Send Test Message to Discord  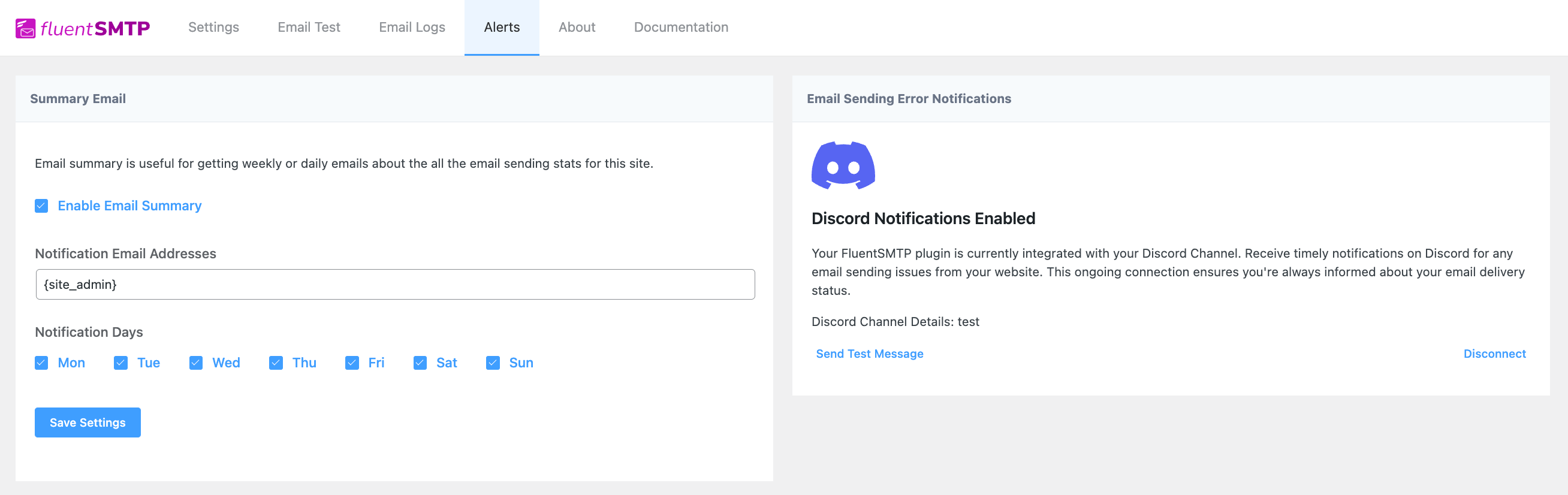click(869, 354)
